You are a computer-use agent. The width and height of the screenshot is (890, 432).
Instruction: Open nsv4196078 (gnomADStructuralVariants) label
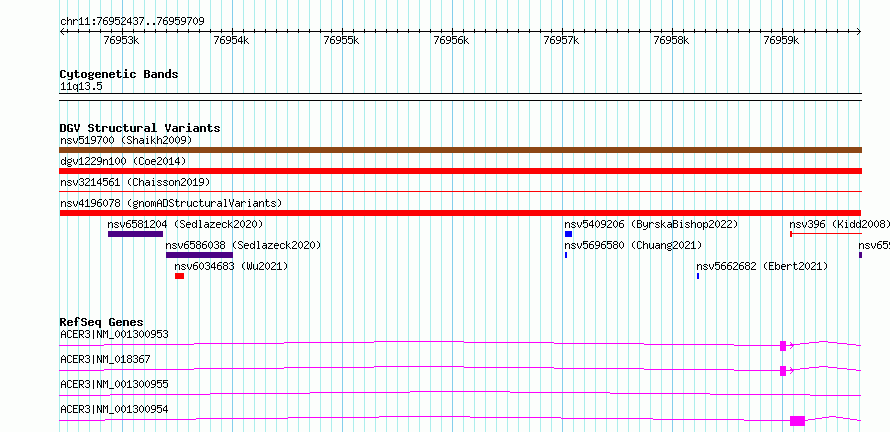tap(171, 203)
